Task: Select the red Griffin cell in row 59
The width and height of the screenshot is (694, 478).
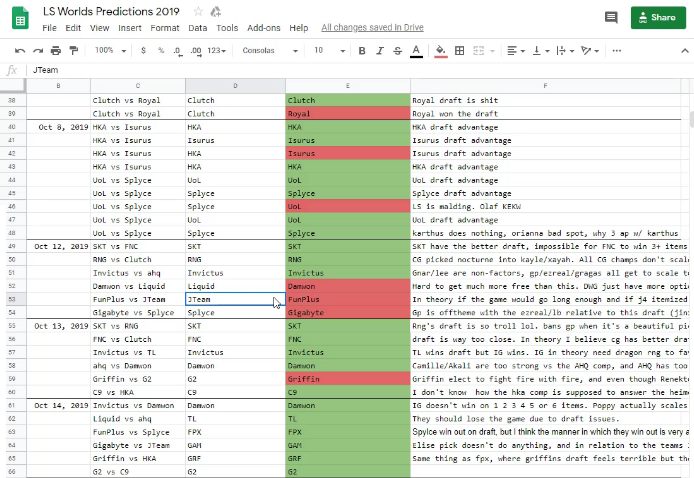Action: pos(348,379)
